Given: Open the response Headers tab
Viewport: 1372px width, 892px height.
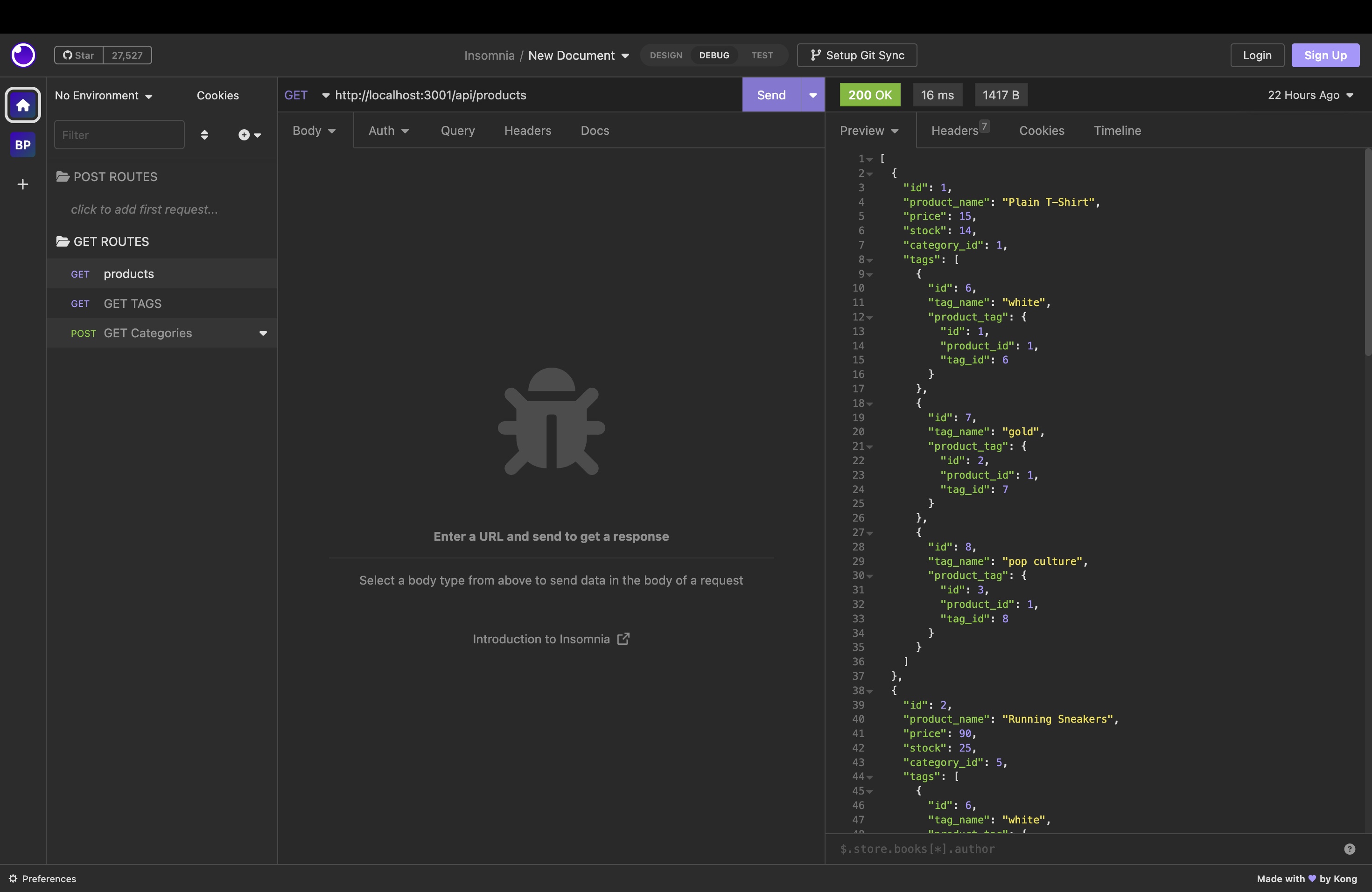Looking at the screenshot, I should pyautogui.click(x=960, y=130).
